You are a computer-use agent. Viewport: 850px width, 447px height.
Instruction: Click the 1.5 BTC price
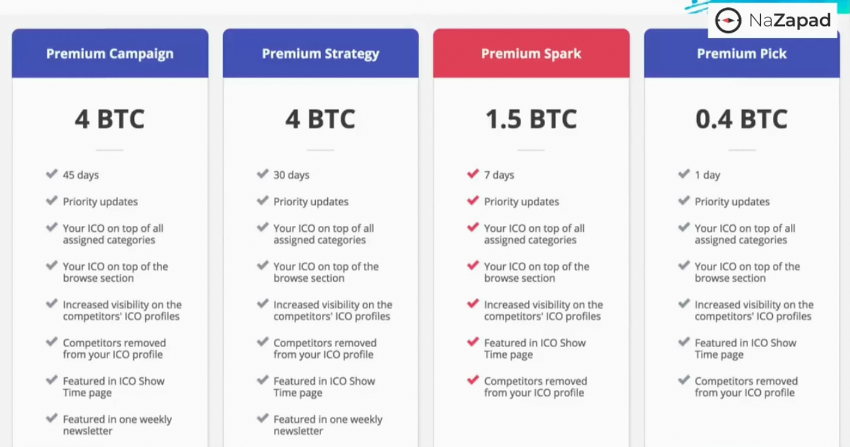[x=531, y=119]
